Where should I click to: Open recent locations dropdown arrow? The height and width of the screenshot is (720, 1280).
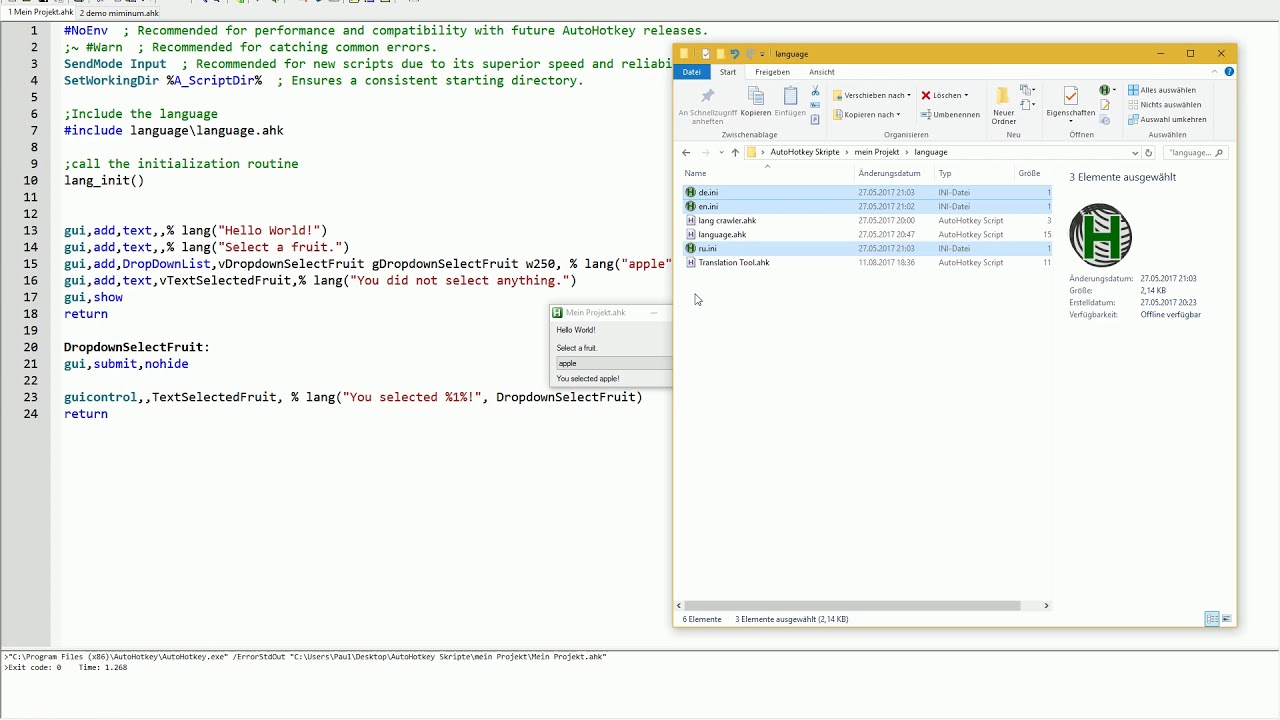tap(721, 153)
